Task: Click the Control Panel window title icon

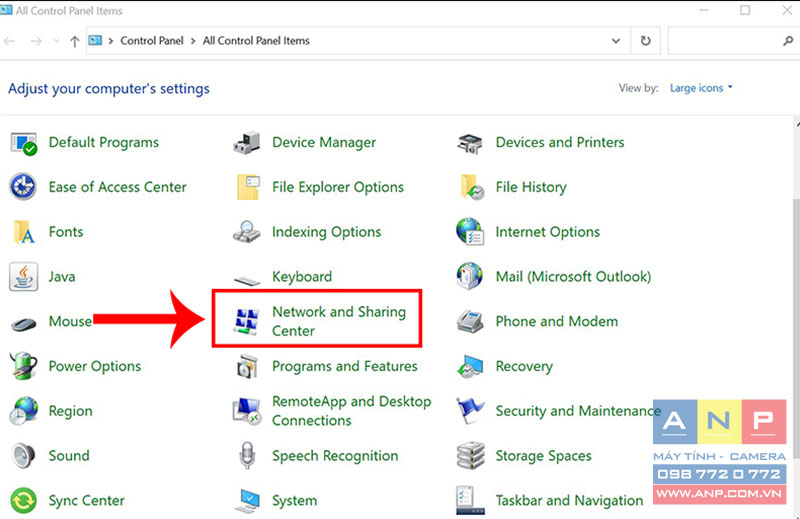Action: 6,10
